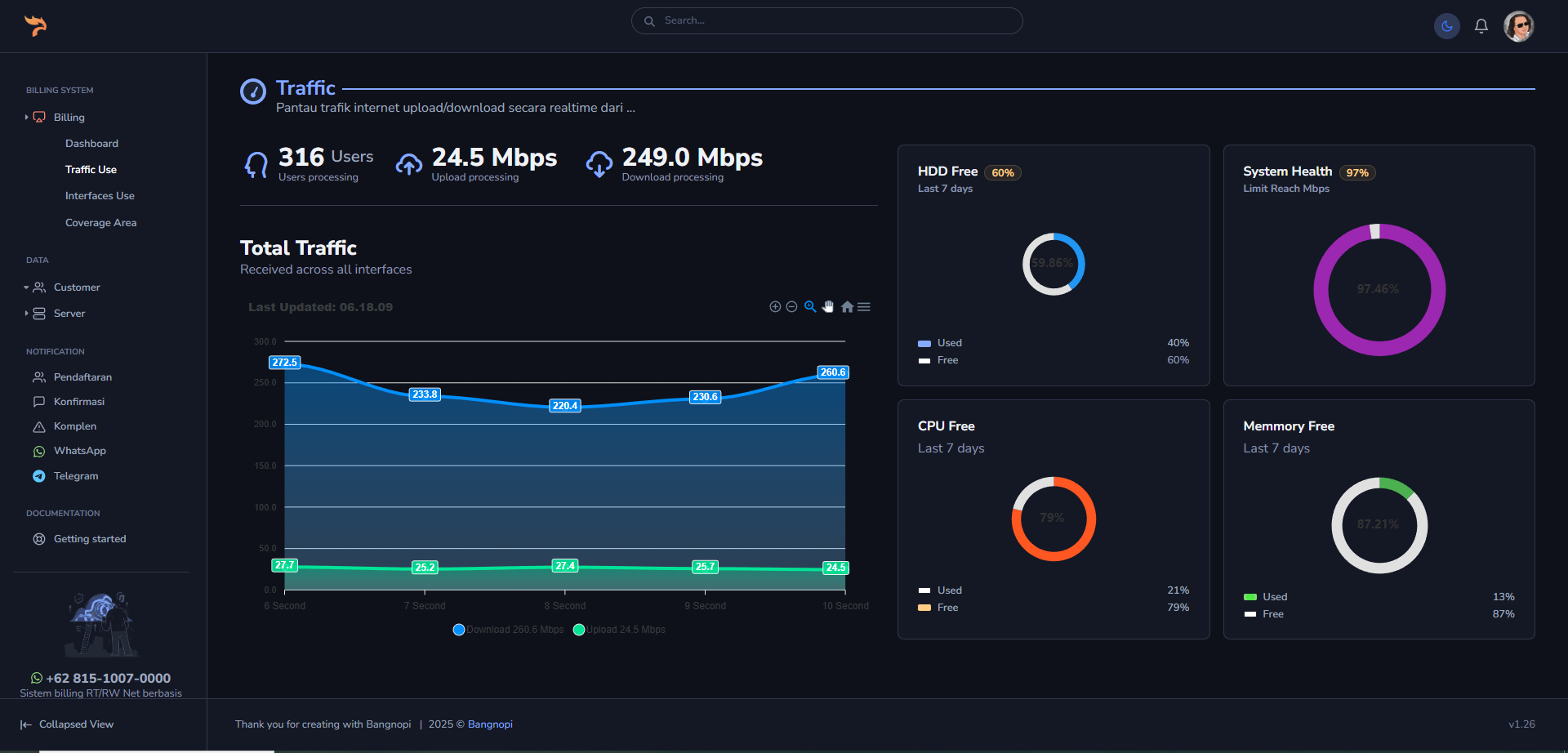Image resolution: width=1568 pixels, height=753 pixels.
Task: Collapse the Customer menu group
Action: click(x=76, y=287)
